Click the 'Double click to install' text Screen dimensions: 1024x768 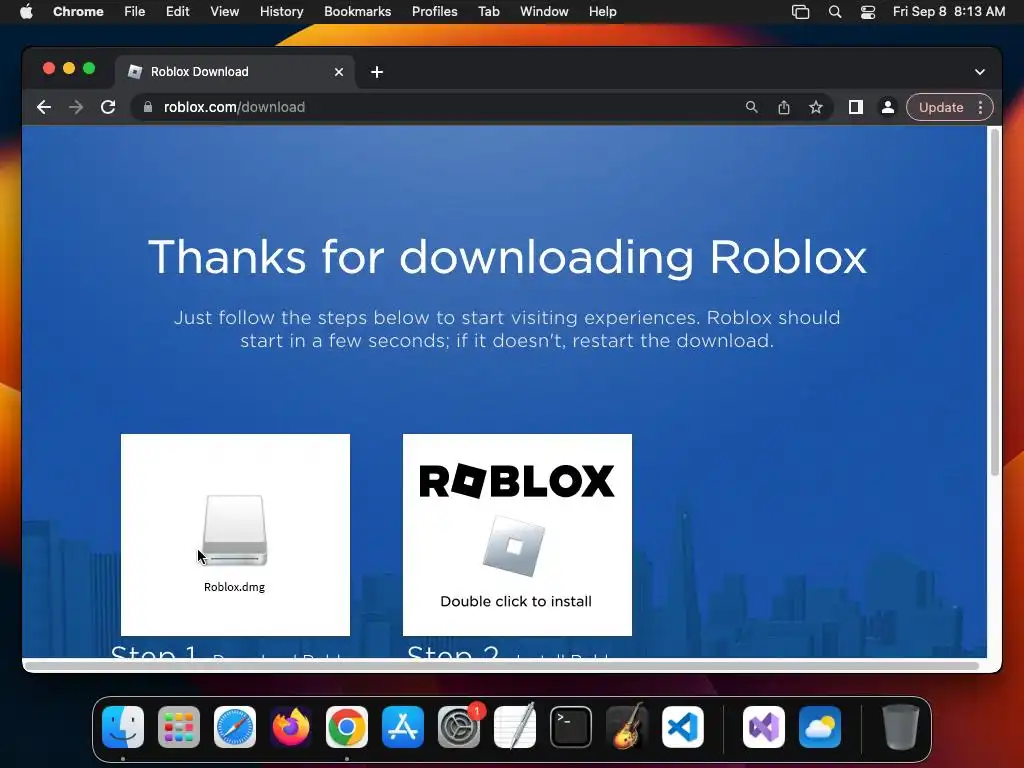click(516, 601)
